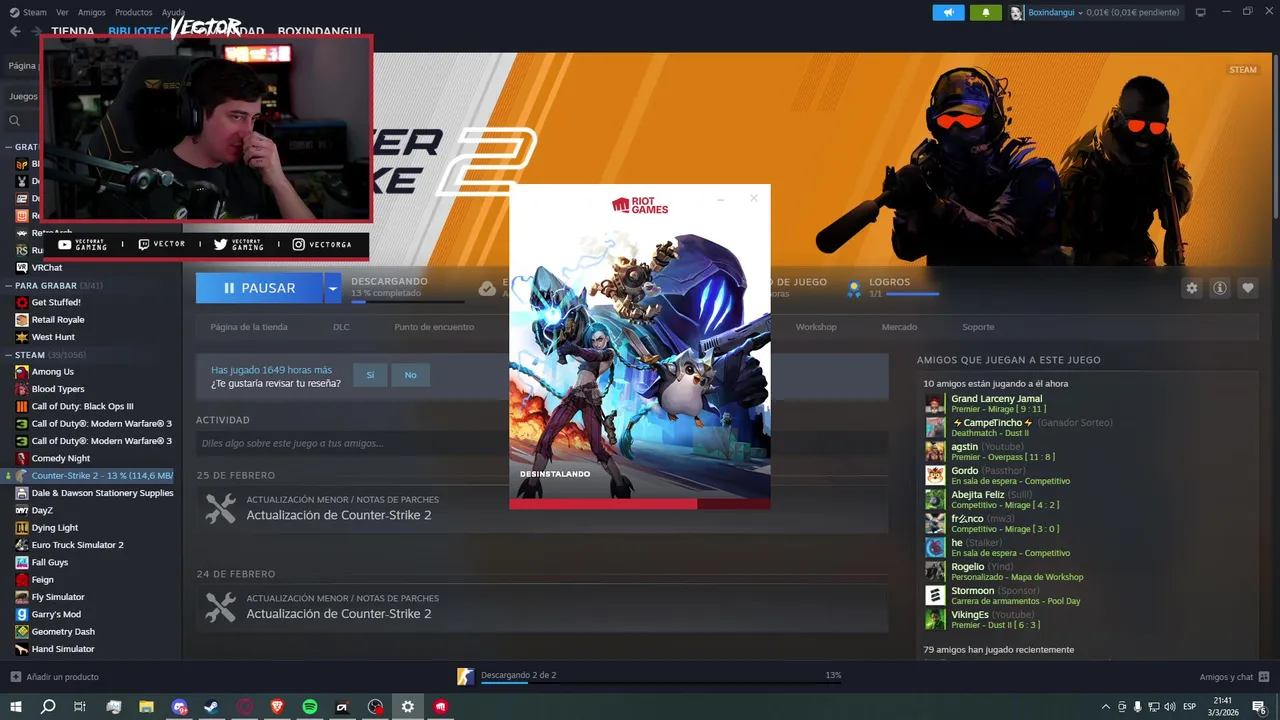Pause the download with PAUSAR button

pyautogui.click(x=259, y=288)
